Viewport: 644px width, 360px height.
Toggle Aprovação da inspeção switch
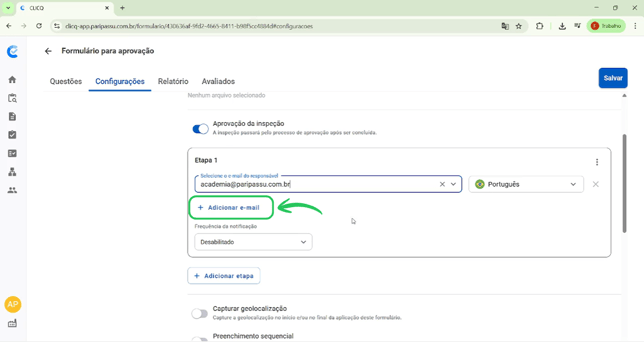click(x=200, y=129)
